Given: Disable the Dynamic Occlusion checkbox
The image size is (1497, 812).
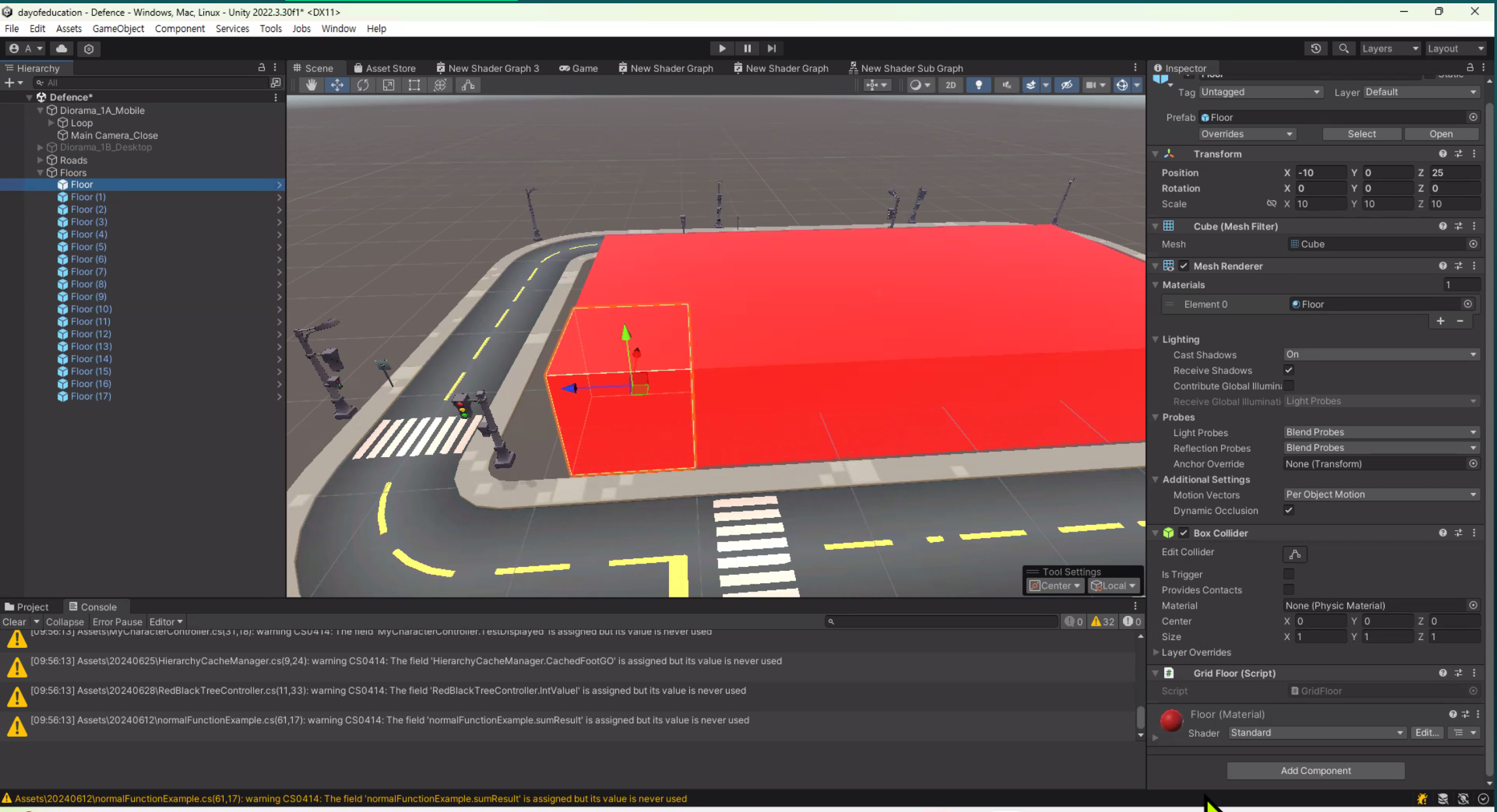Looking at the screenshot, I should click(1288, 511).
